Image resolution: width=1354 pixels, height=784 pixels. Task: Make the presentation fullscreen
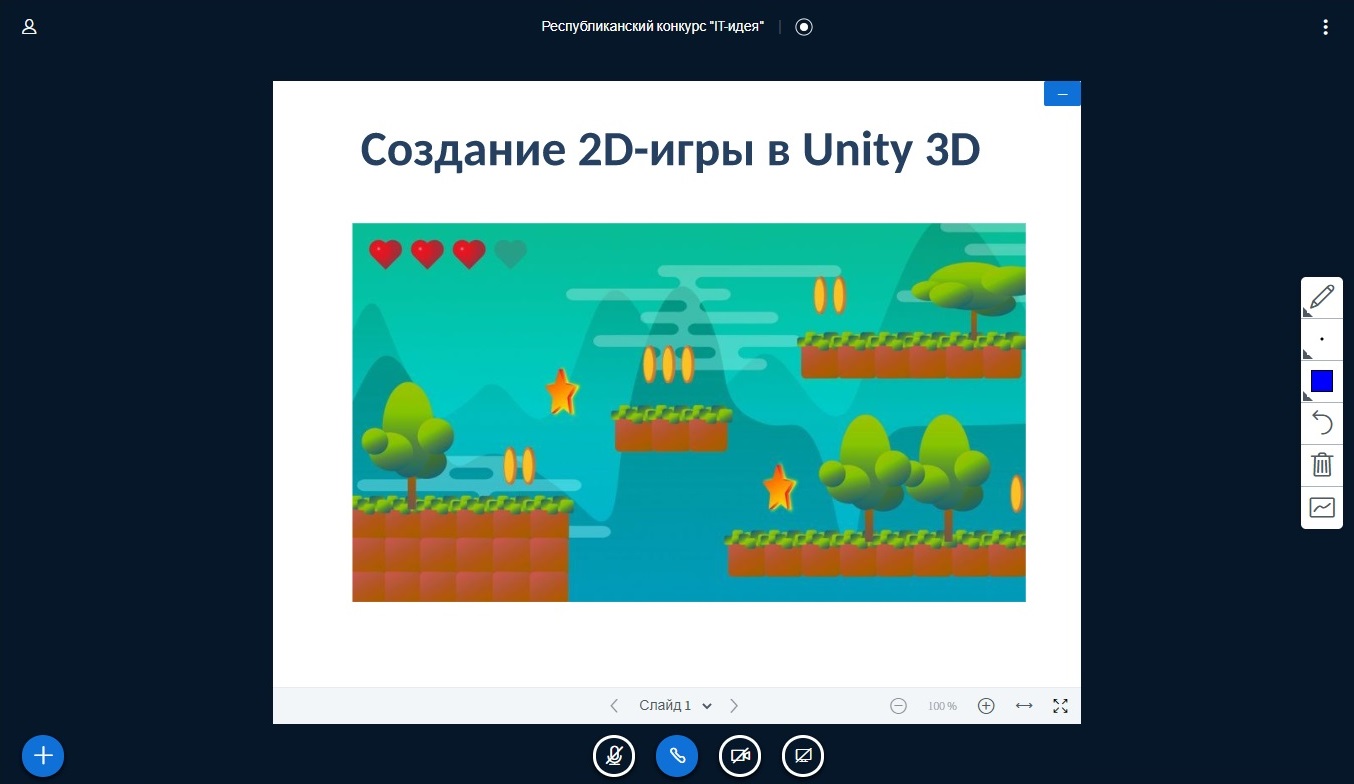point(1061,706)
